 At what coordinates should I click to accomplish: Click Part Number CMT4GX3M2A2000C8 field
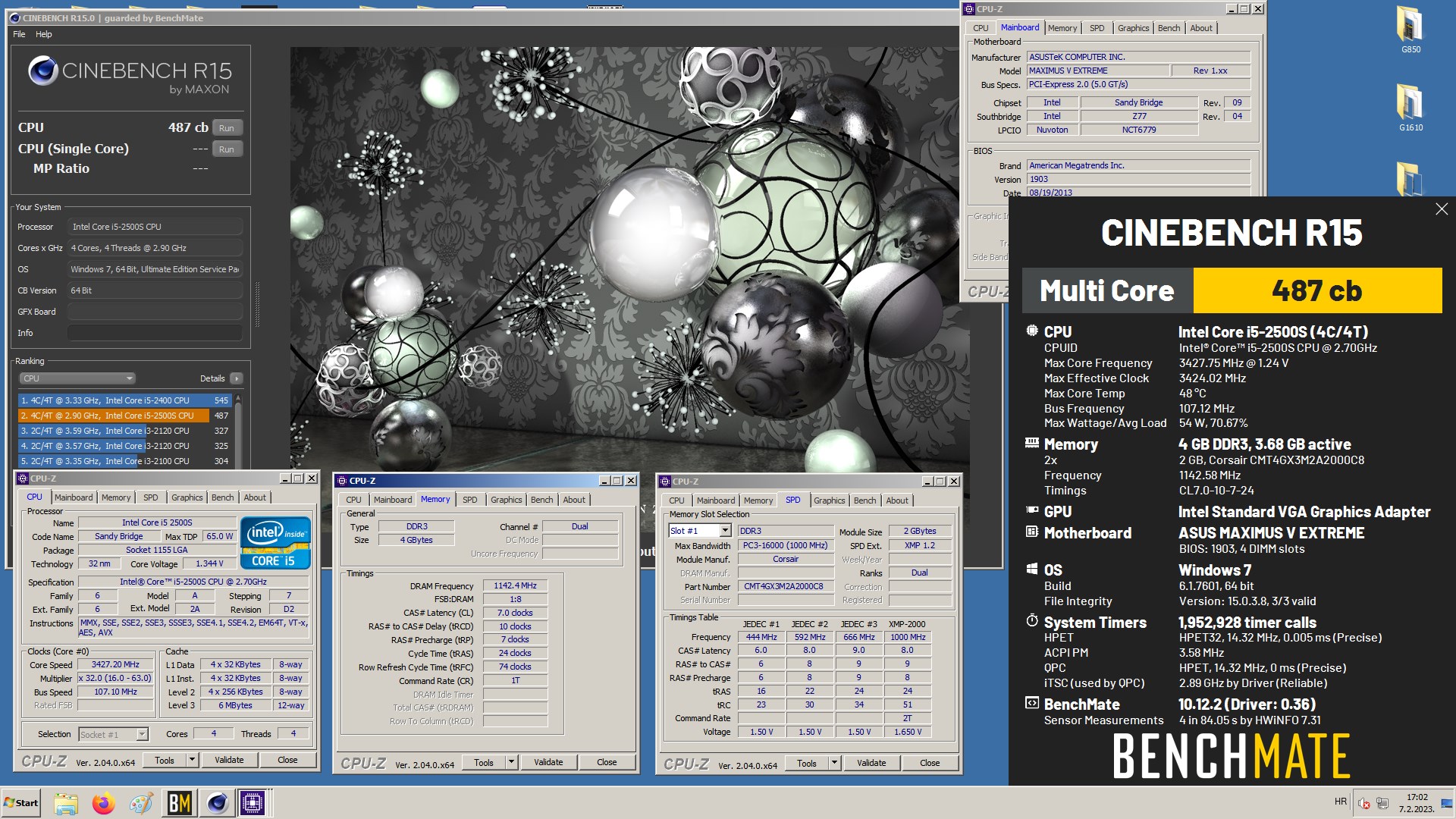click(784, 586)
